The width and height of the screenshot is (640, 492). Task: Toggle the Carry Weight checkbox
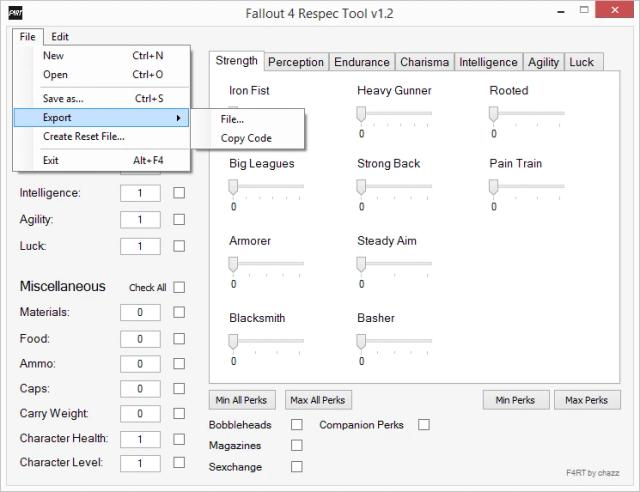(x=179, y=414)
